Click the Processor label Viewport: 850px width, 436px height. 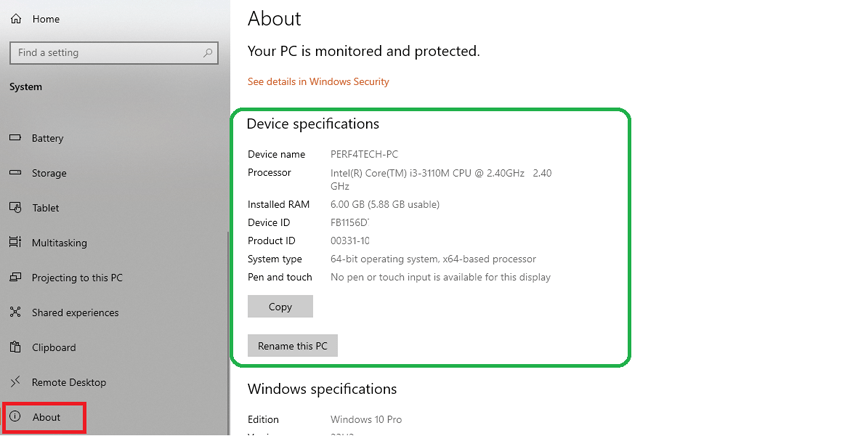coord(269,172)
